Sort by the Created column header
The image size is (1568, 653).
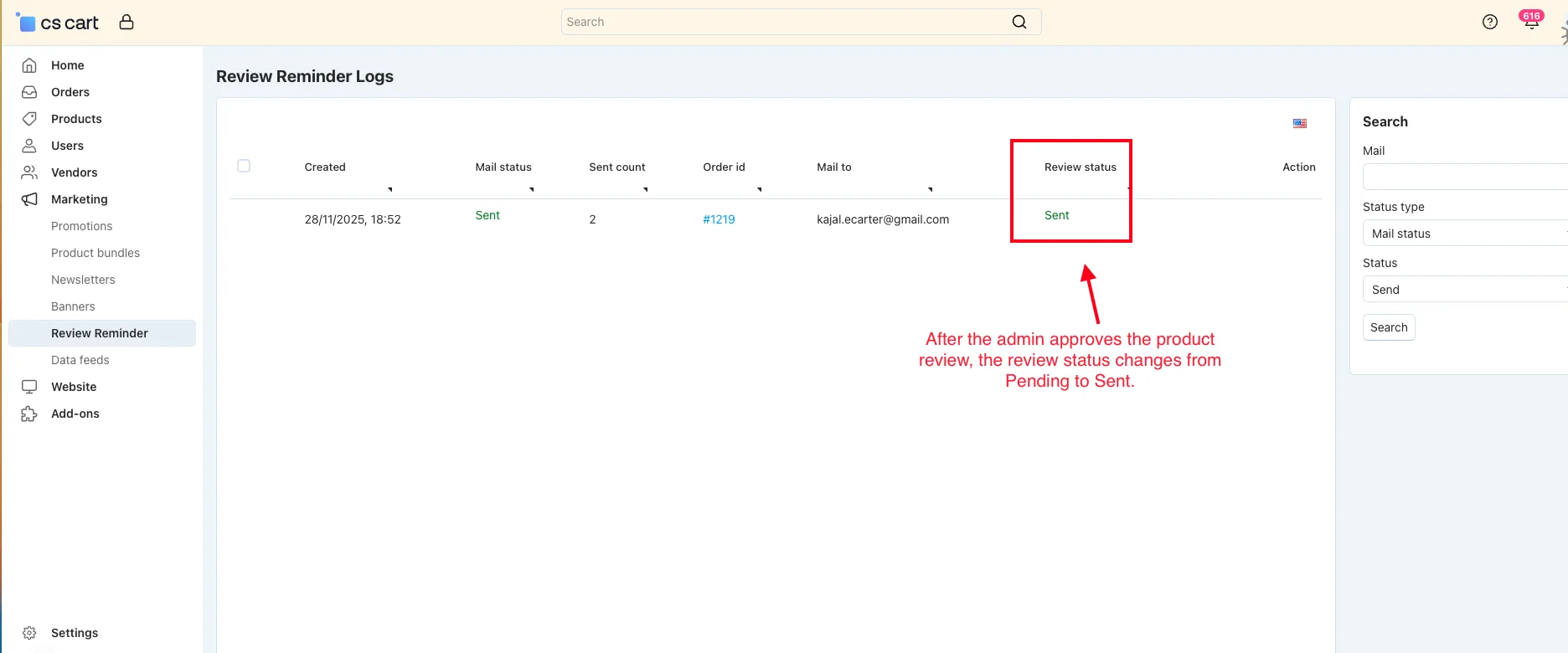(325, 167)
